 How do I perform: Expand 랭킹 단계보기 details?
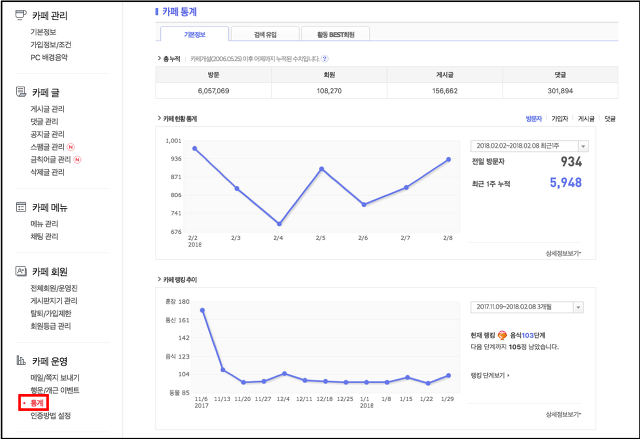[x=489, y=375]
